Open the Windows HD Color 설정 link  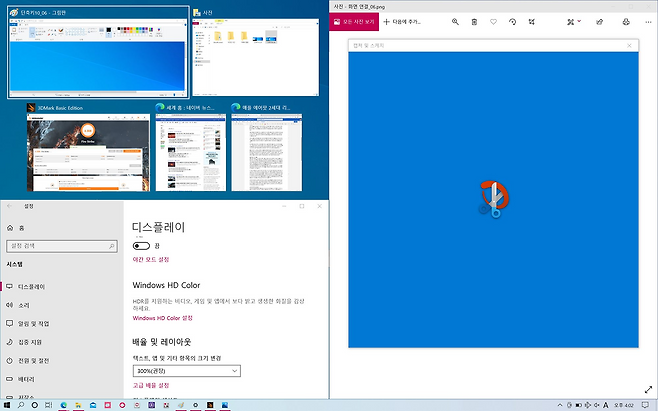163,318
